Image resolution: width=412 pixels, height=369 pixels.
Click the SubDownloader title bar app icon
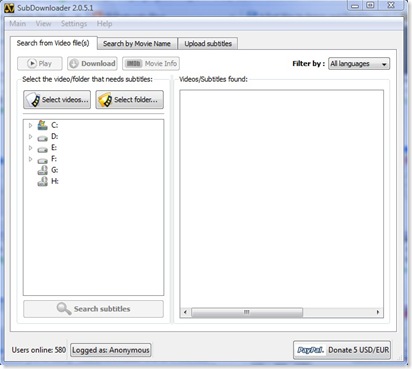click(9, 8)
